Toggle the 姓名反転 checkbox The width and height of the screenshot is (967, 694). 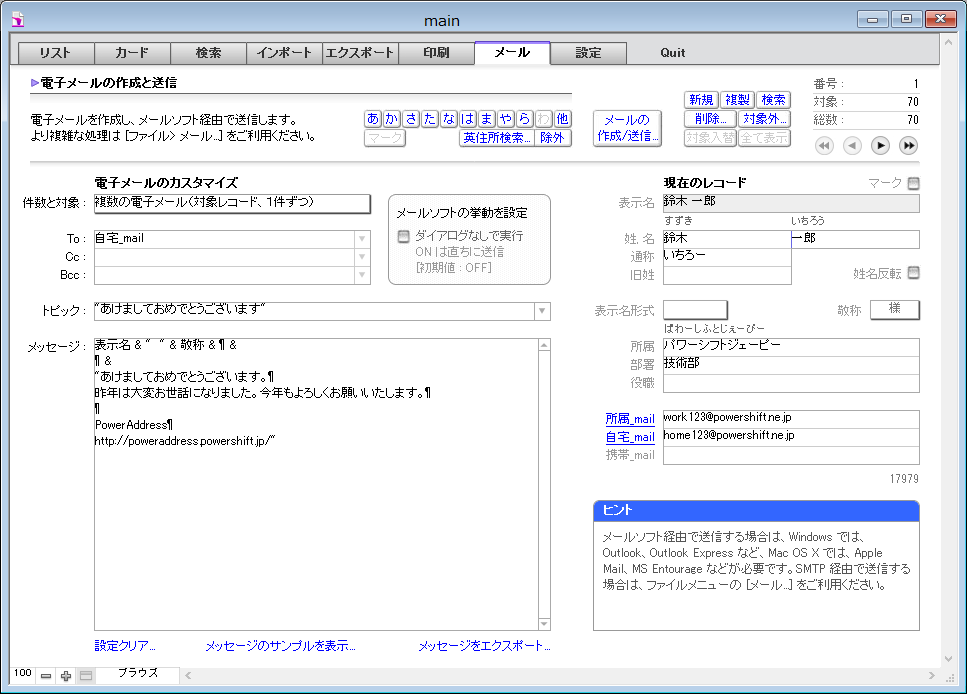(x=913, y=273)
